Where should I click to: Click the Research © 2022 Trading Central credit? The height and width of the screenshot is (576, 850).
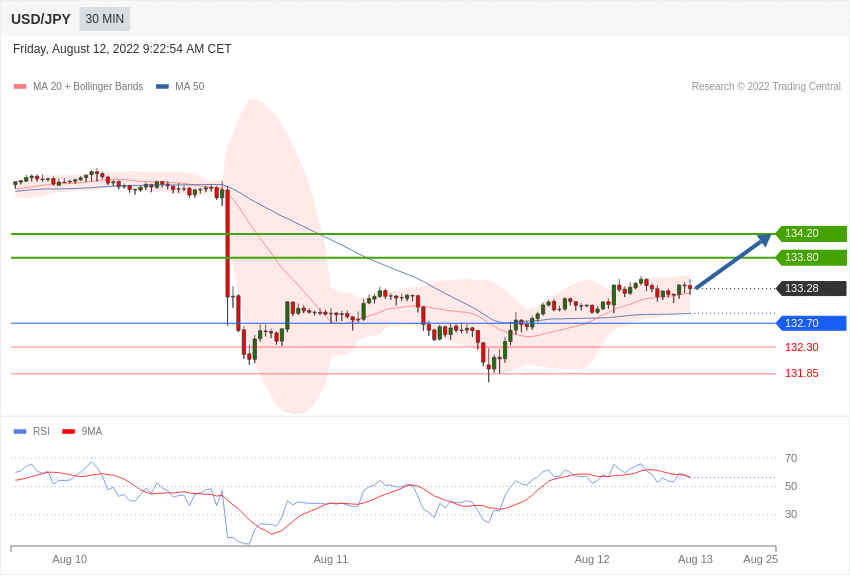coord(766,86)
